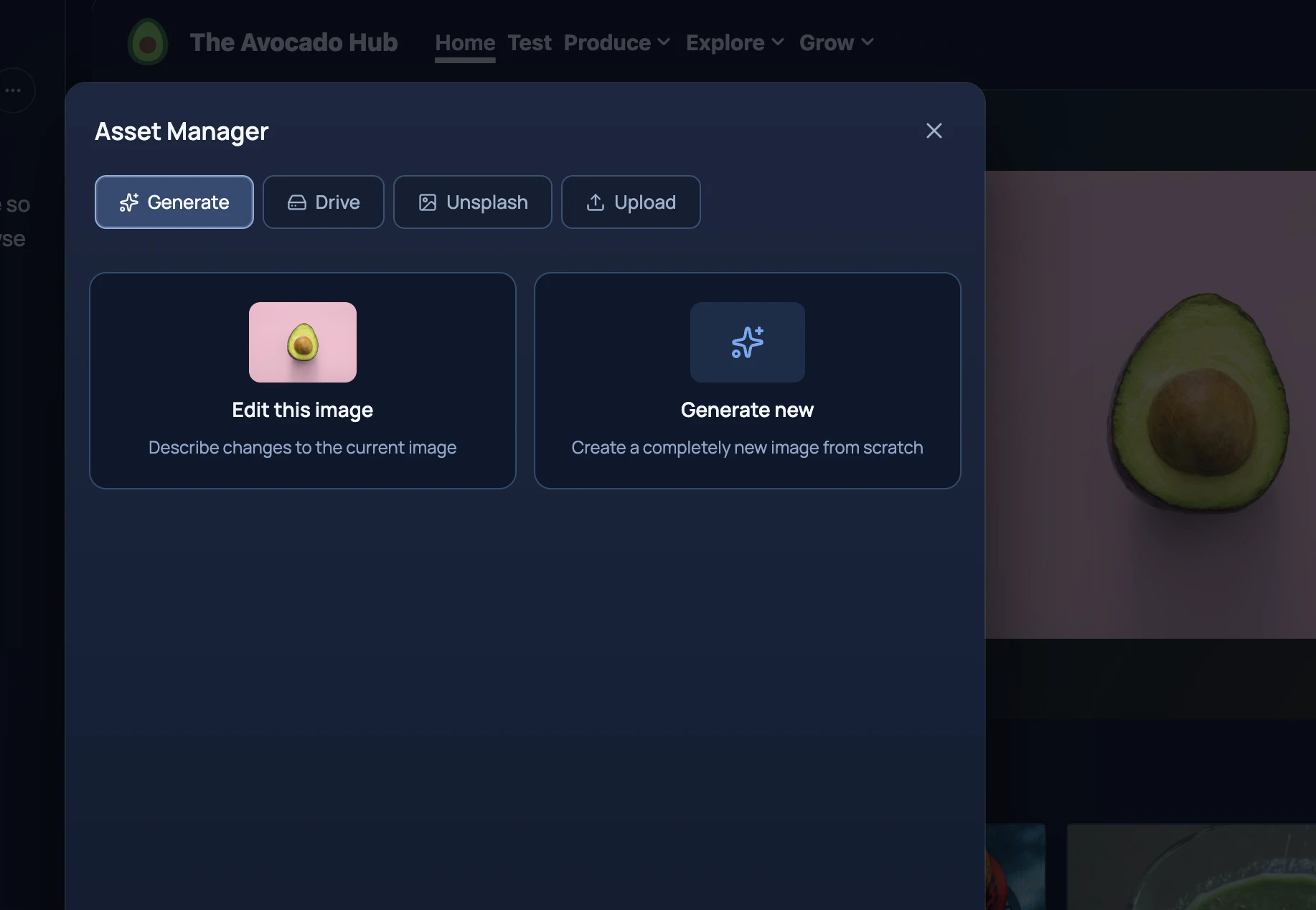Click the upload arrow icon
Viewport: 1316px width, 910px height.
[x=596, y=202]
